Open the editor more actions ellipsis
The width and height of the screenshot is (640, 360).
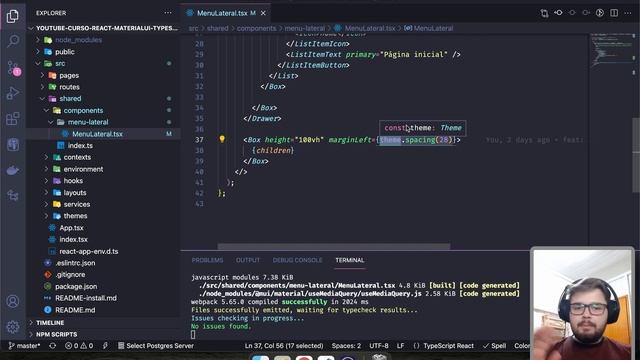[x=628, y=13]
